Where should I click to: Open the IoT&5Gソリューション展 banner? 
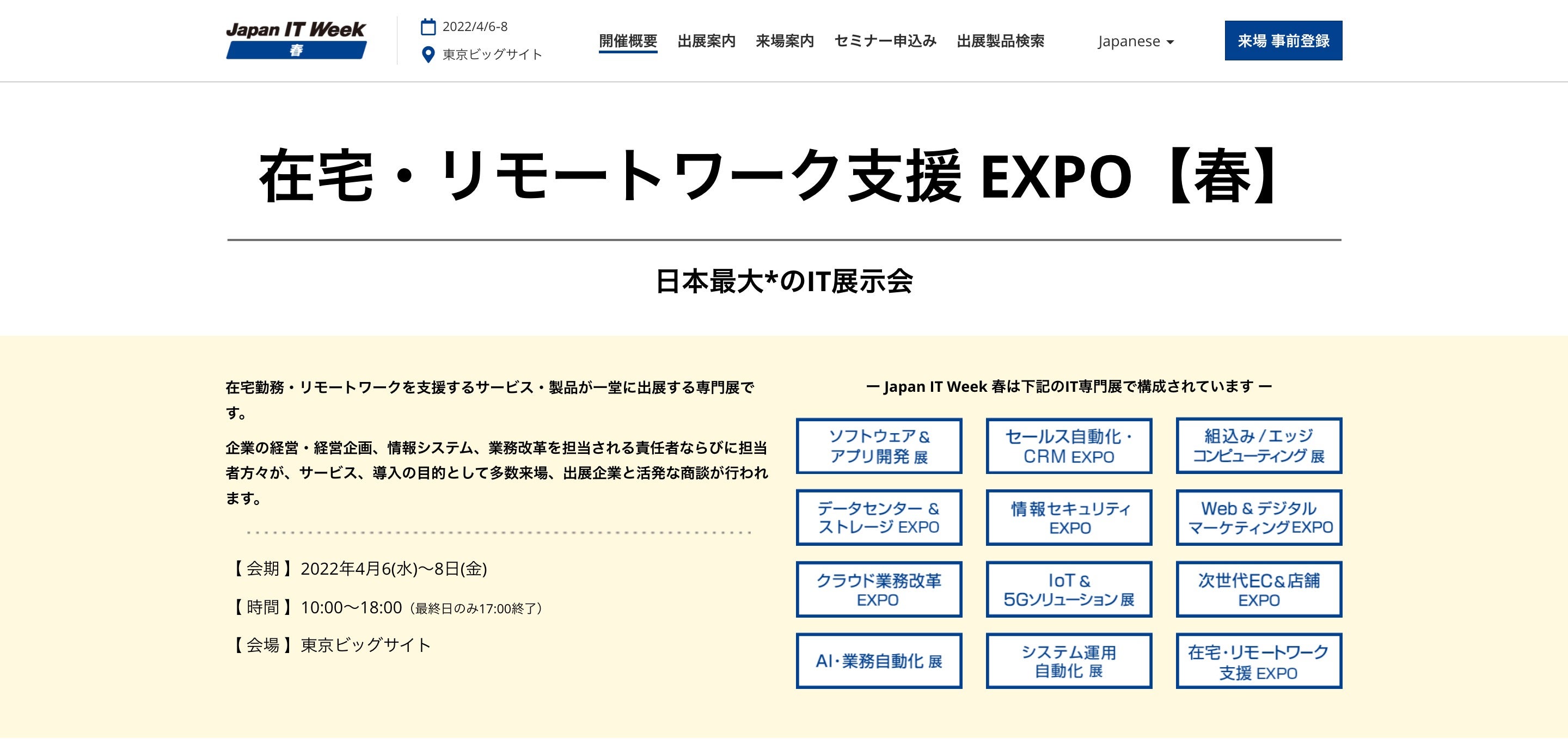click(x=1068, y=589)
